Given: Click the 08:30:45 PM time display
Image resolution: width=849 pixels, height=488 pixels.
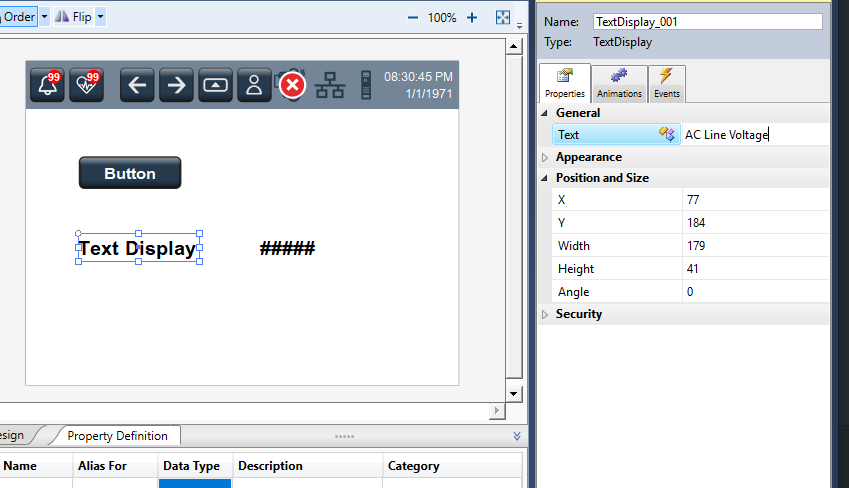Looking at the screenshot, I should coord(419,77).
